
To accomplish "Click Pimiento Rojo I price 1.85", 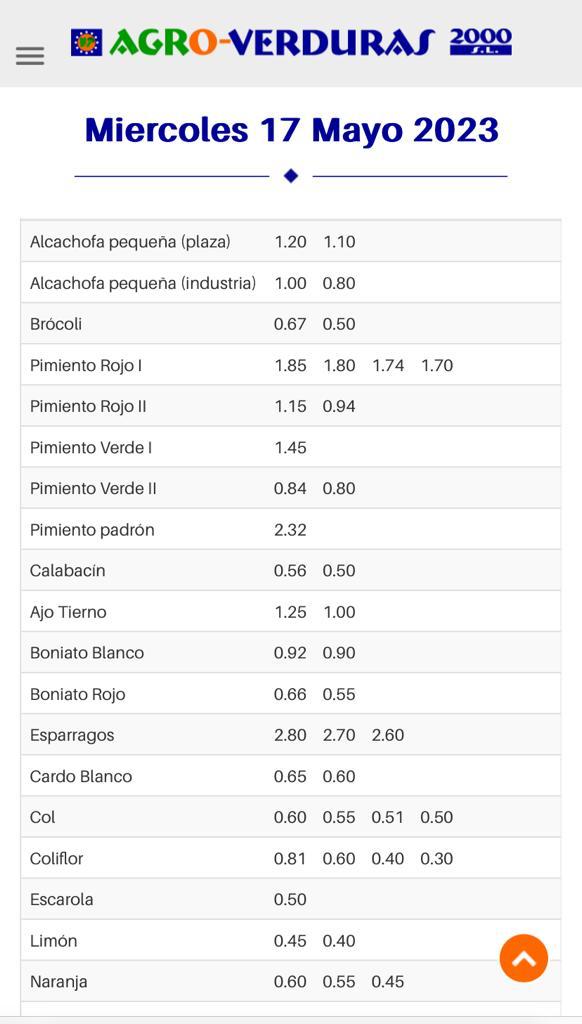I will pyautogui.click(x=290, y=365).
